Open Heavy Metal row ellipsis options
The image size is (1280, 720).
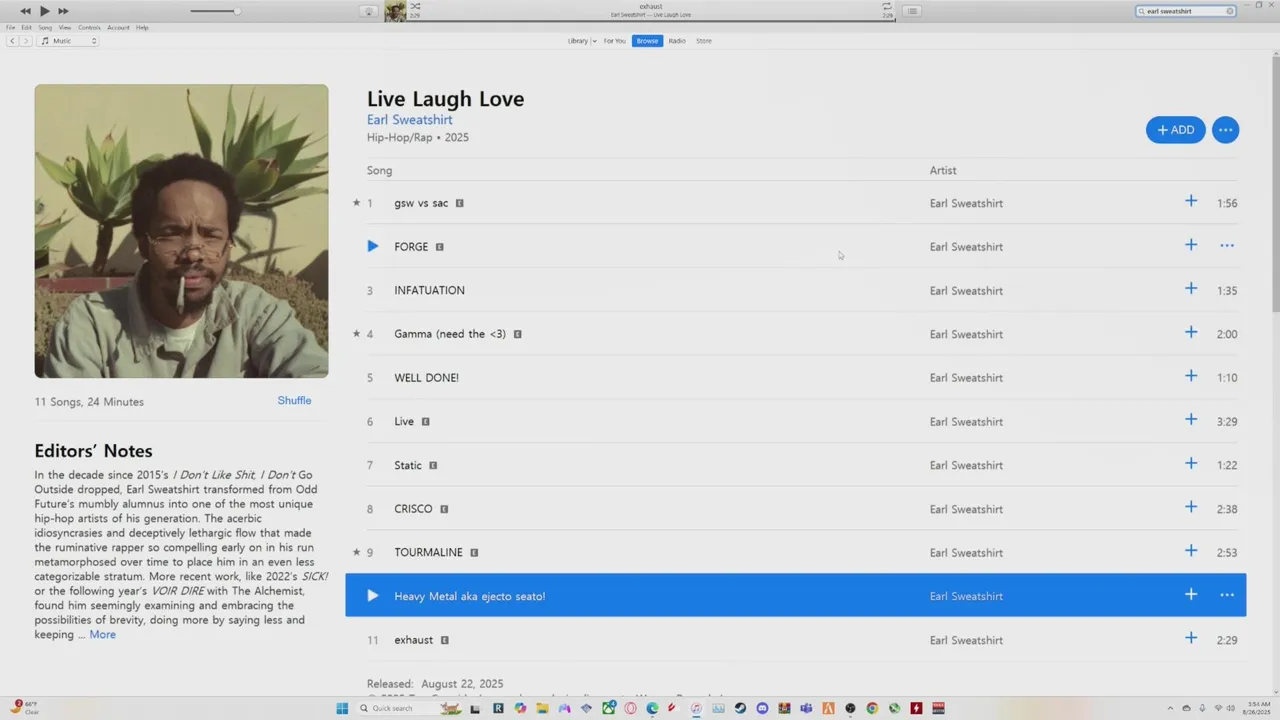point(1227,596)
